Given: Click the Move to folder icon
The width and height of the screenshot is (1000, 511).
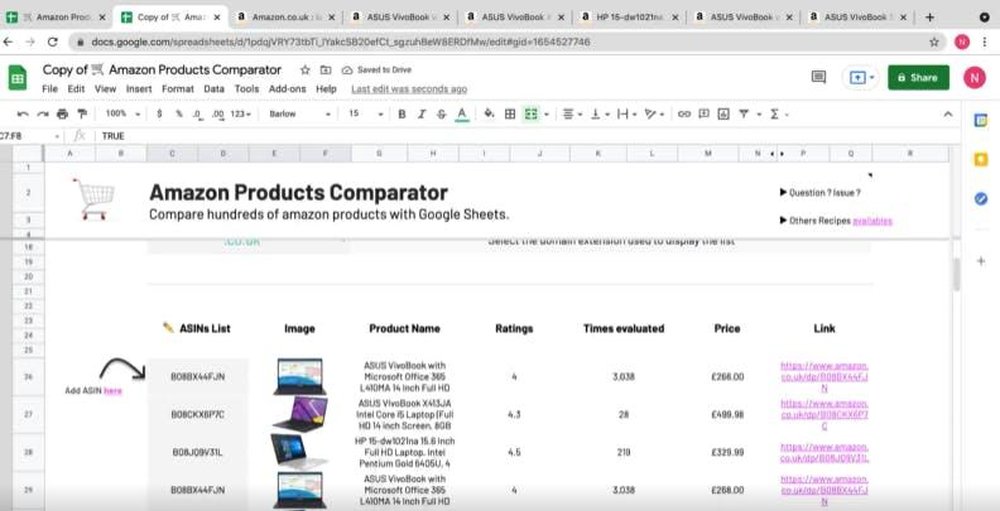Looking at the screenshot, I should point(326,70).
